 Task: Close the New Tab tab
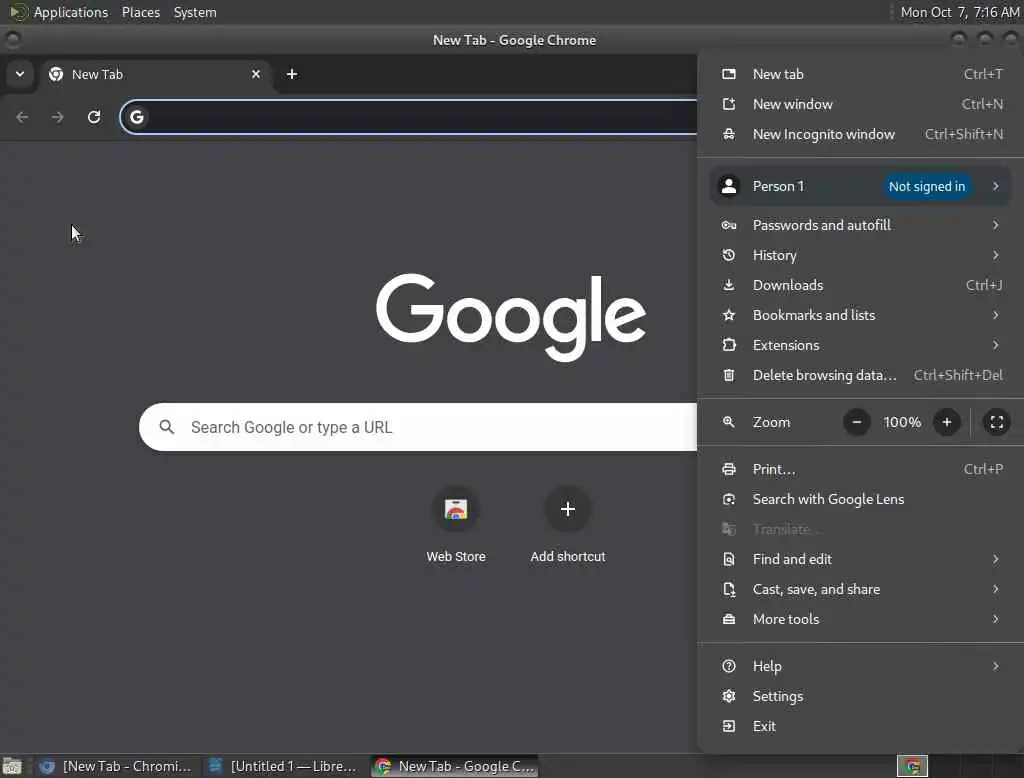tap(256, 74)
